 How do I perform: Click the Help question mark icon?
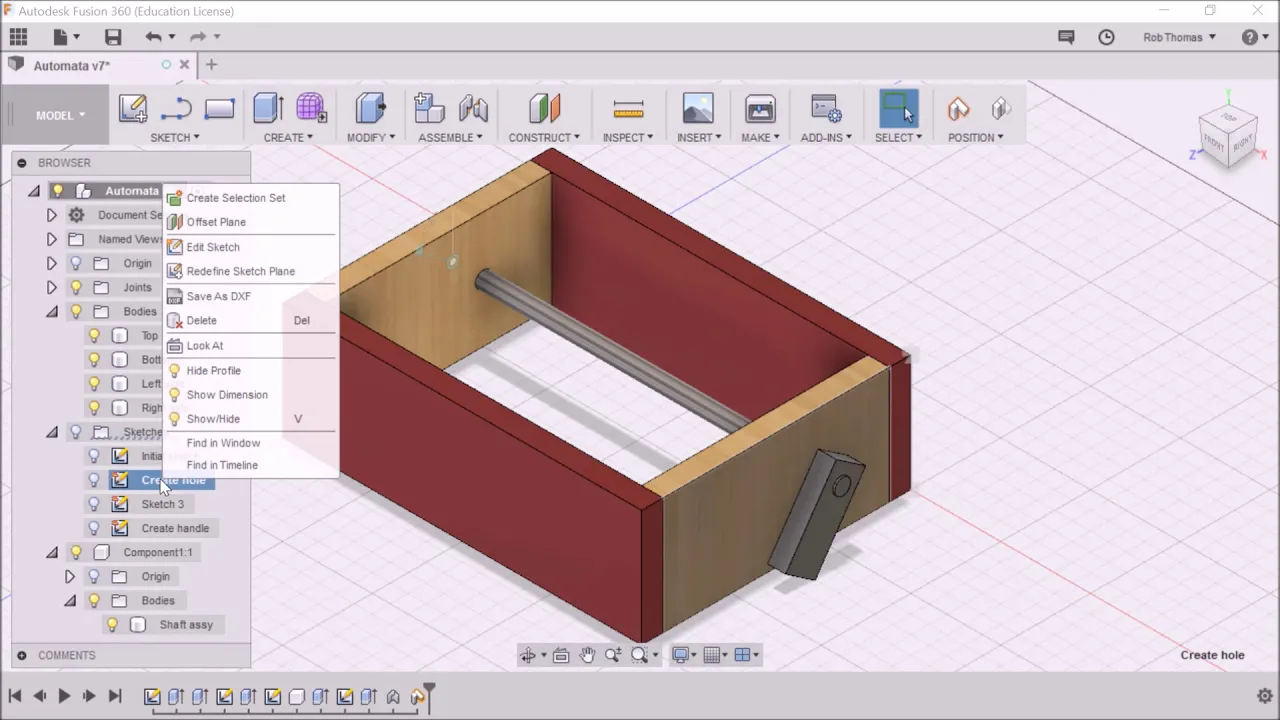coord(1250,37)
